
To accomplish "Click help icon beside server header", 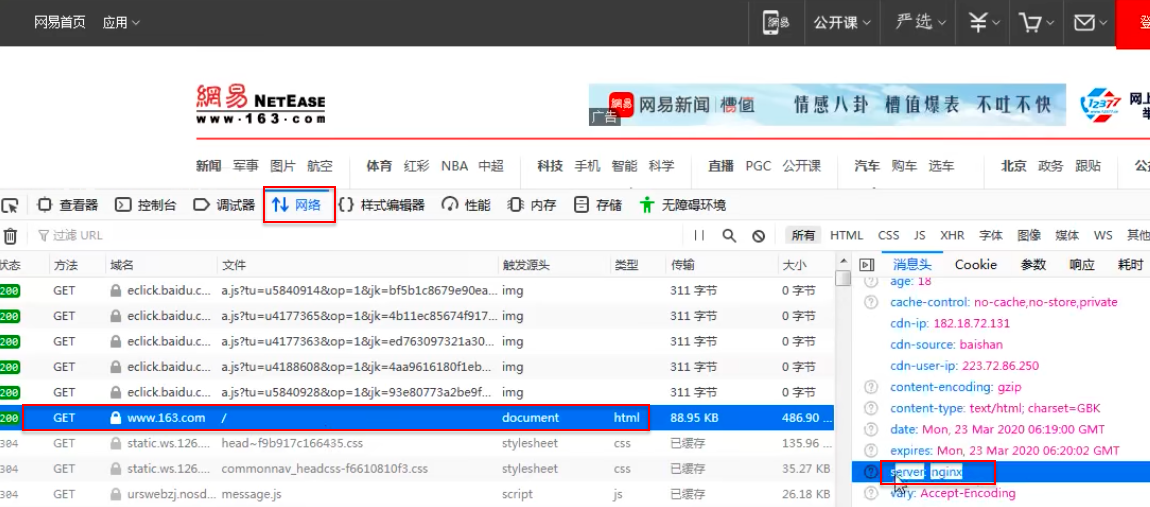I will tap(871, 473).
